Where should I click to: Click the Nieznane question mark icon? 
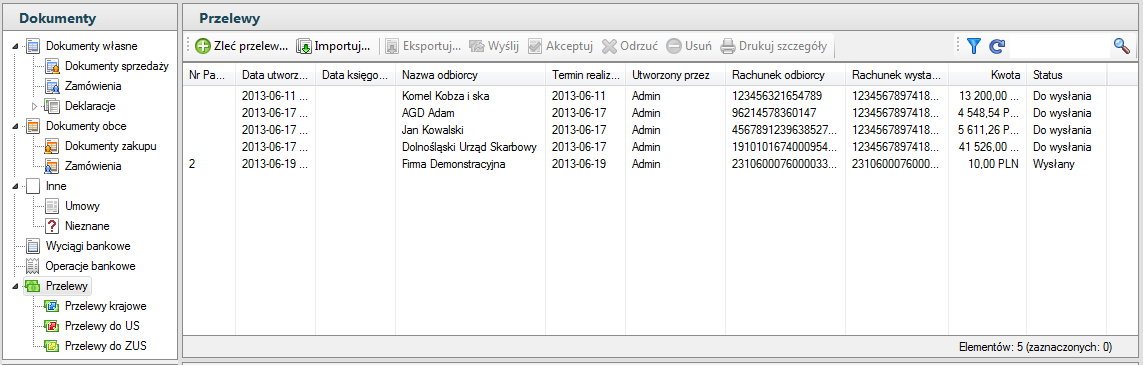tap(52, 226)
